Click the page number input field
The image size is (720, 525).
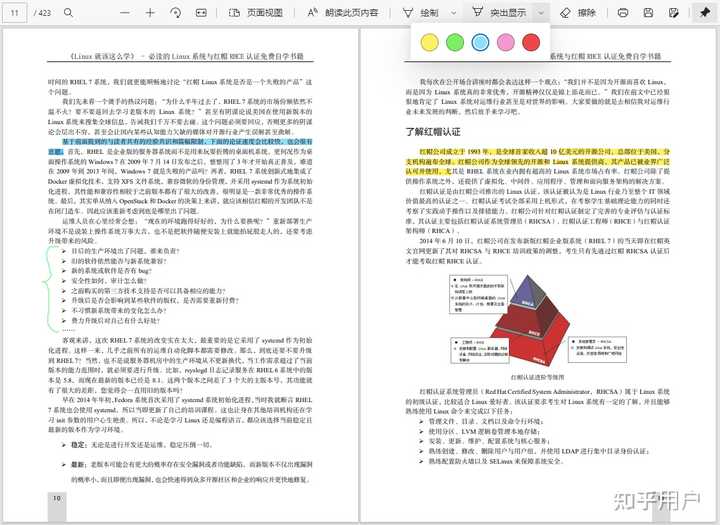click(15, 13)
